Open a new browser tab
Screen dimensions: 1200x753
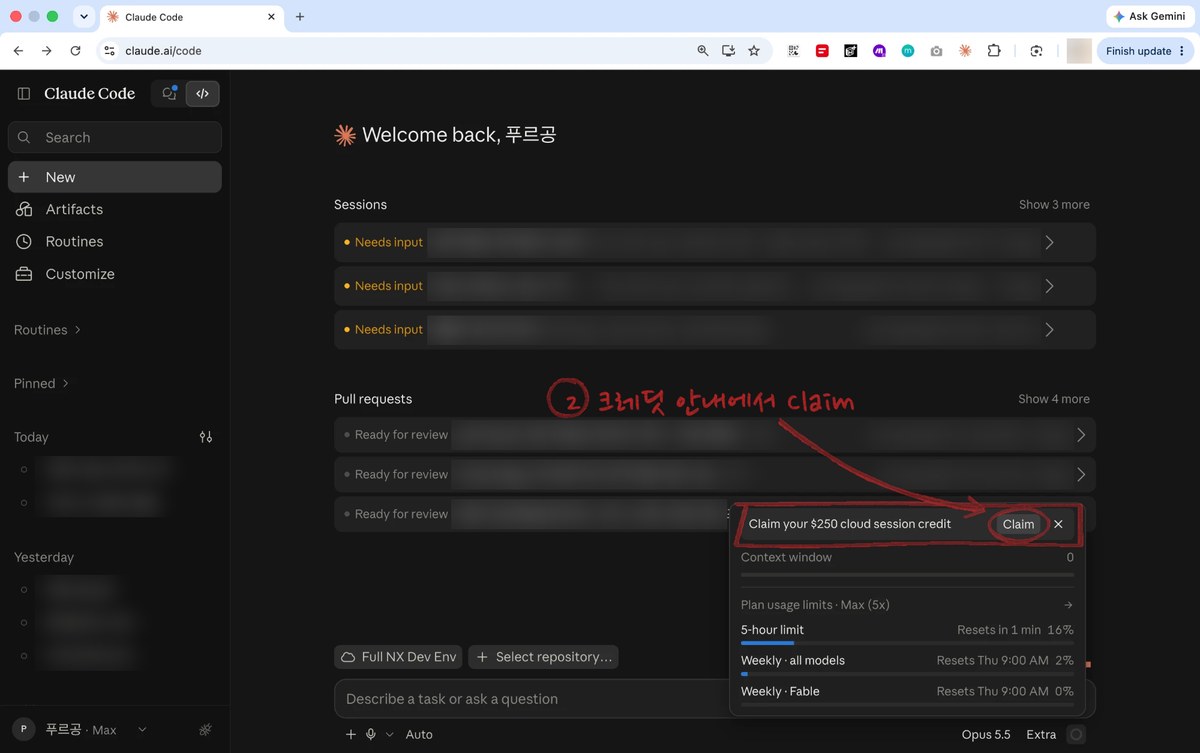tap(300, 17)
